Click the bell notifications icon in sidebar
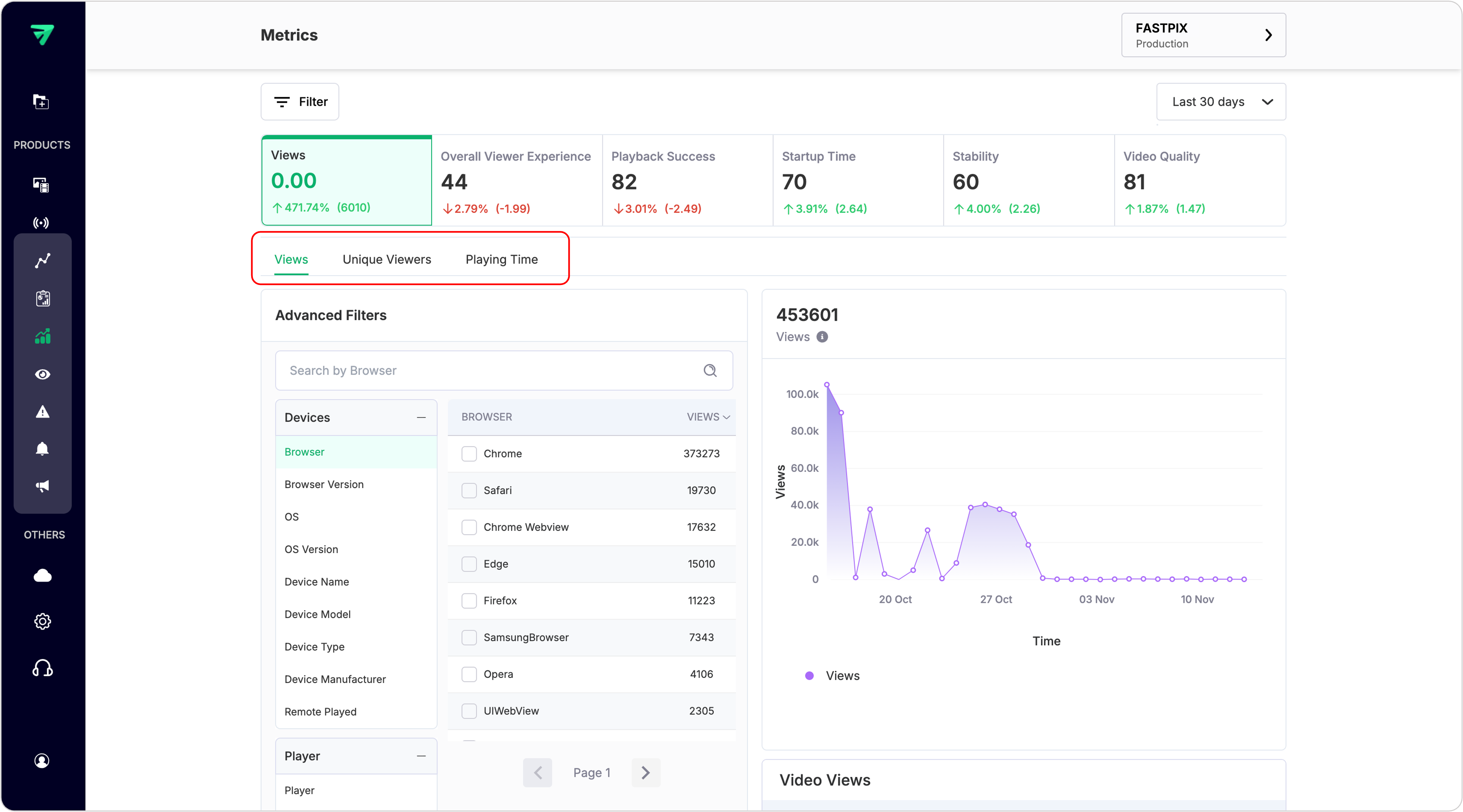The width and height of the screenshot is (1463, 812). (42, 449)
